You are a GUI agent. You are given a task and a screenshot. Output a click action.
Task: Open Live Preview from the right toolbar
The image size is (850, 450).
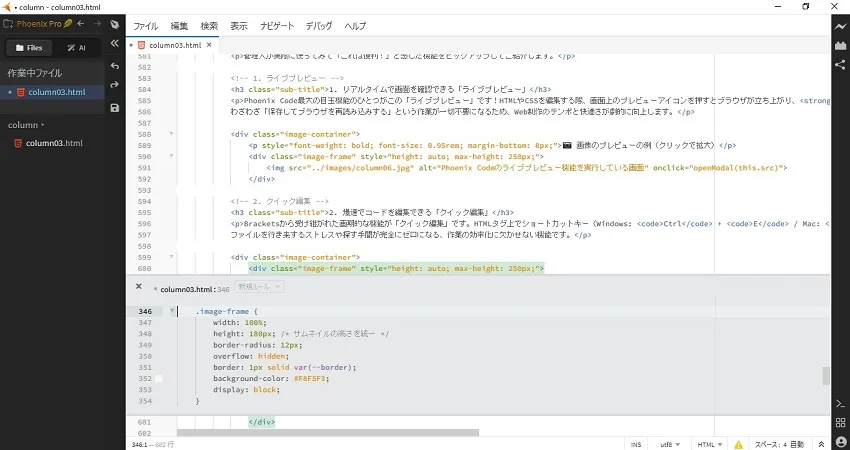point(840,27)
